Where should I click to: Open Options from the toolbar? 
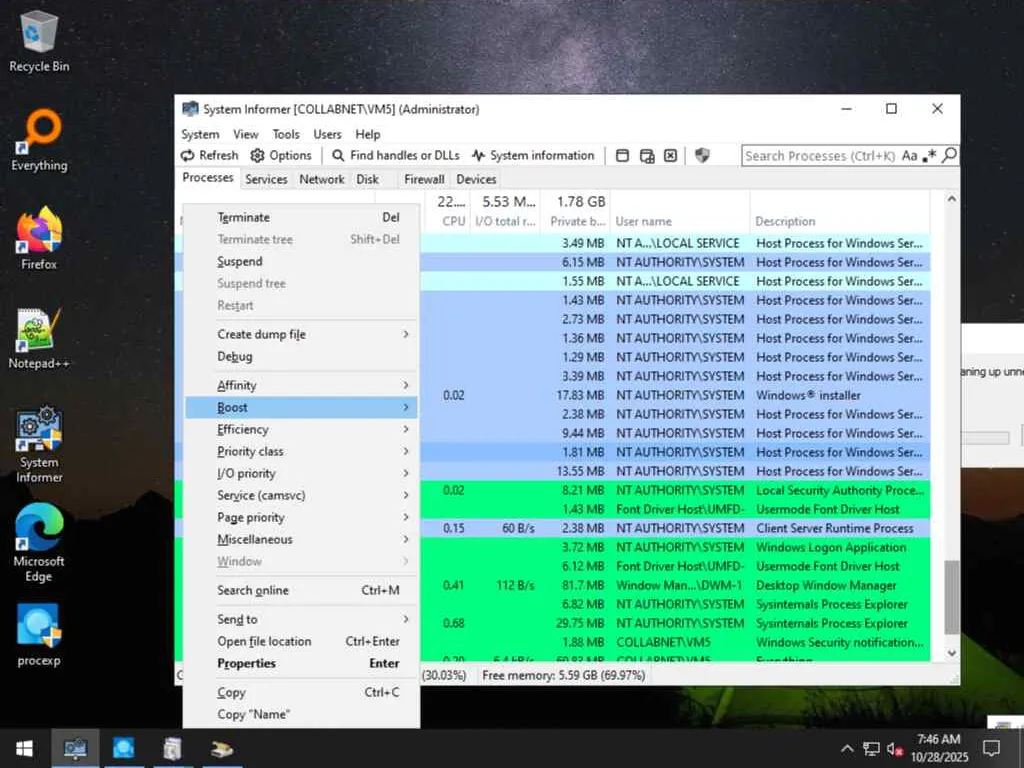point(281,155)
